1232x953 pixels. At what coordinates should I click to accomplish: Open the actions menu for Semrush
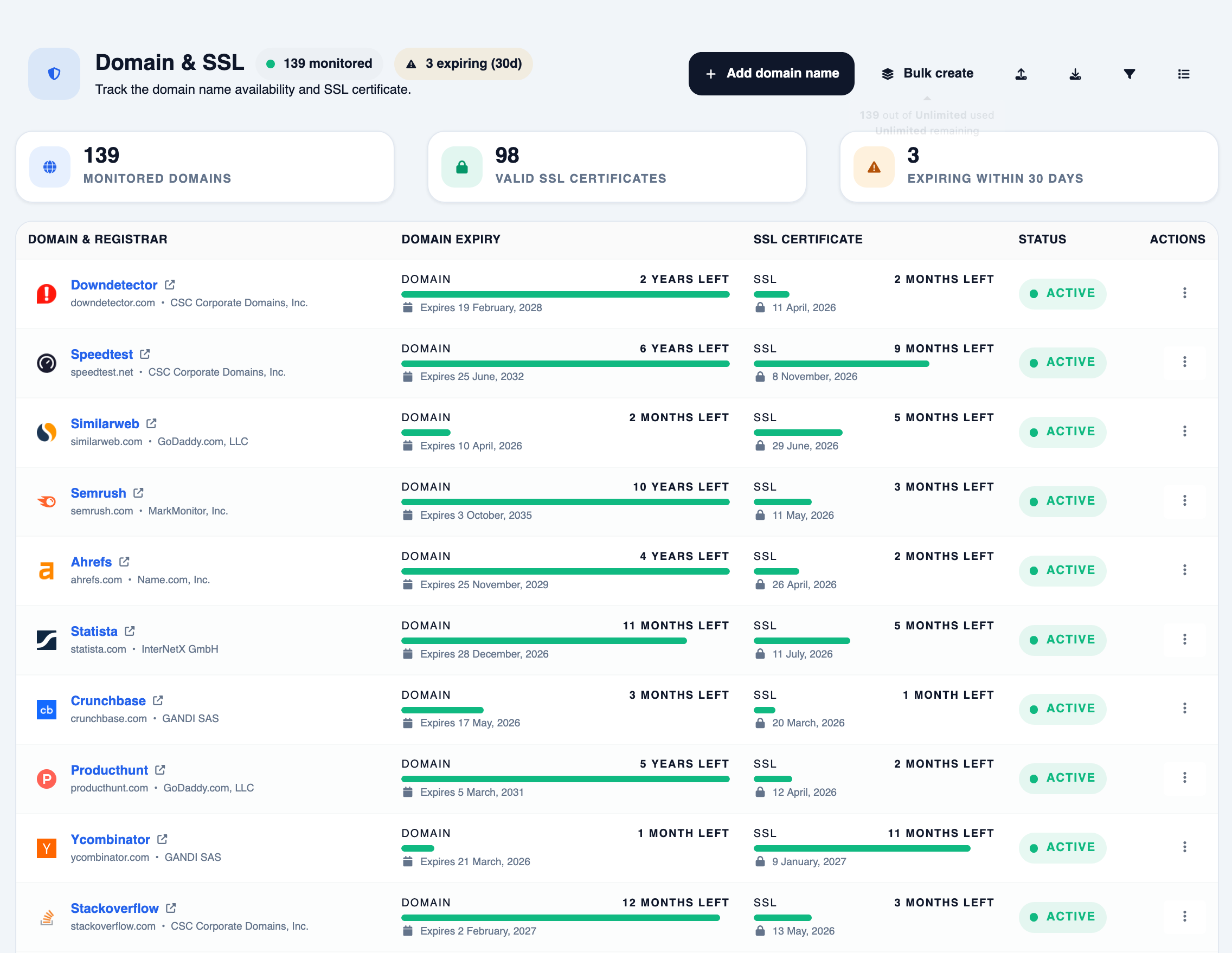pos(1184,500)
